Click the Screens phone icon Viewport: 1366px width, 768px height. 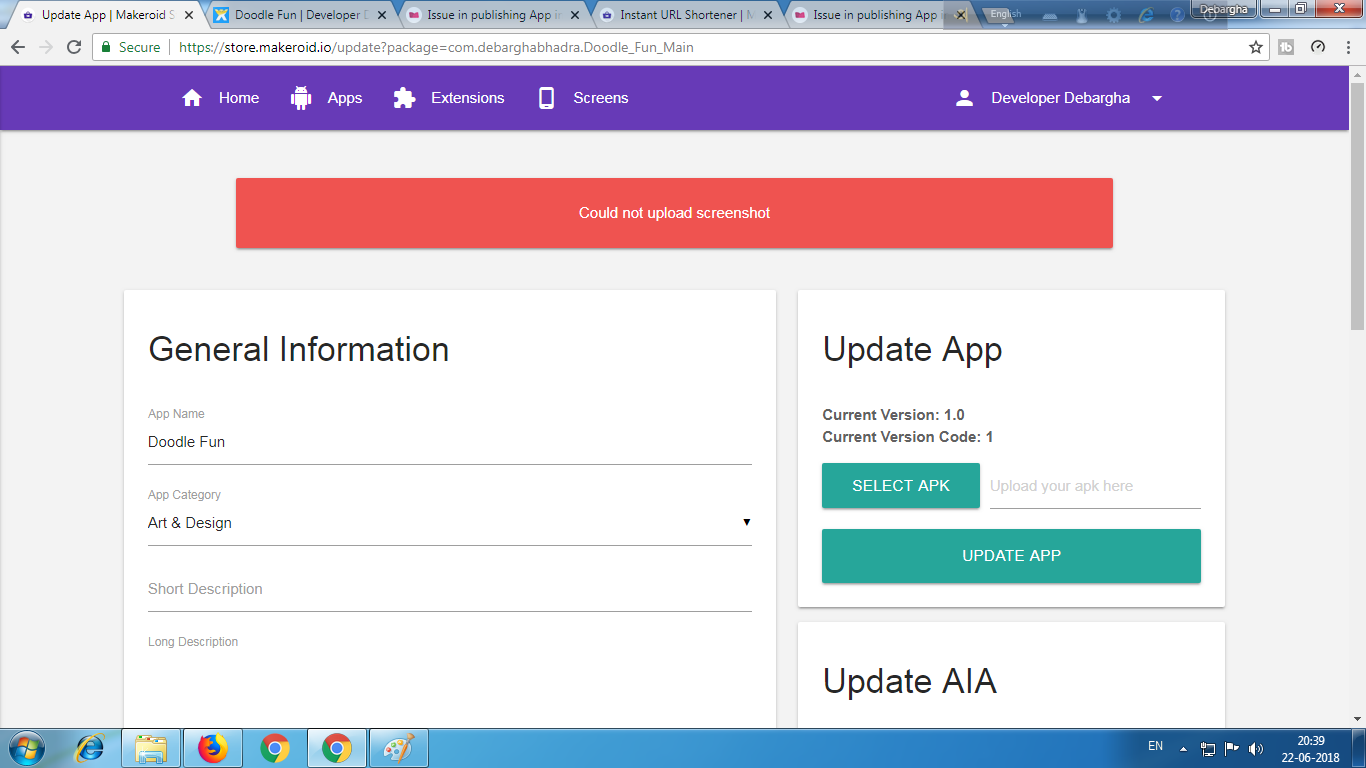click(546, 98)
